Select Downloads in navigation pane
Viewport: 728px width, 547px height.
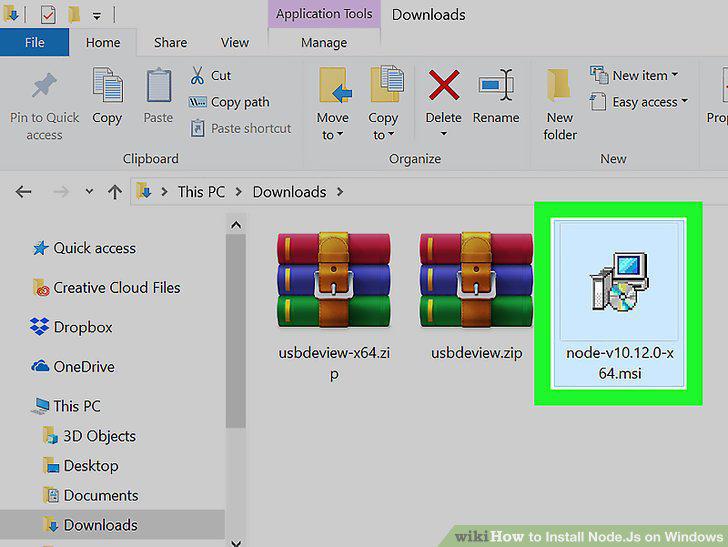coord(112,525)
